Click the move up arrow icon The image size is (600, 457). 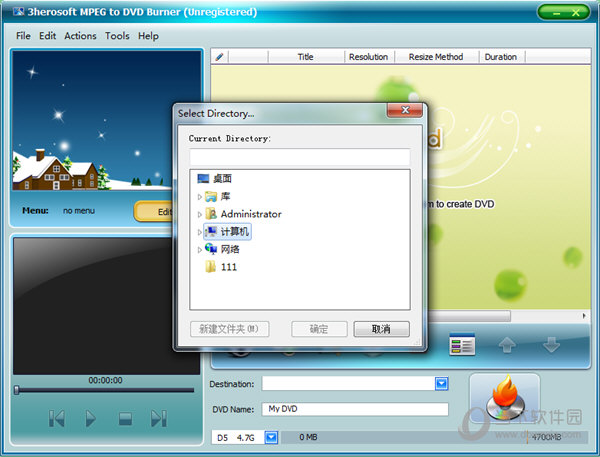507,345
